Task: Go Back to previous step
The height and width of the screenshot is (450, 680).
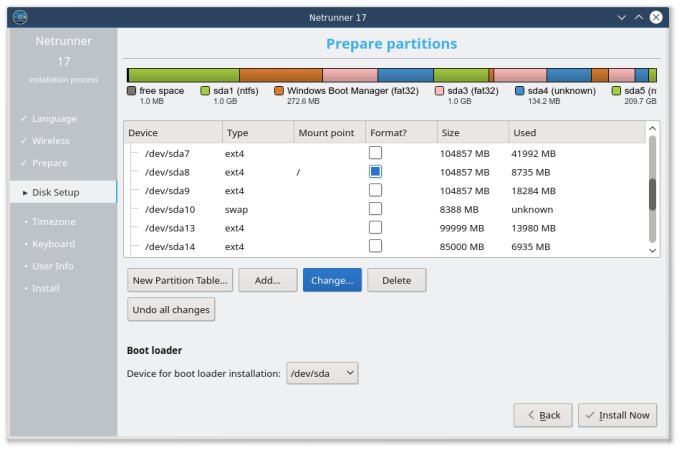Action: point(543,415)
